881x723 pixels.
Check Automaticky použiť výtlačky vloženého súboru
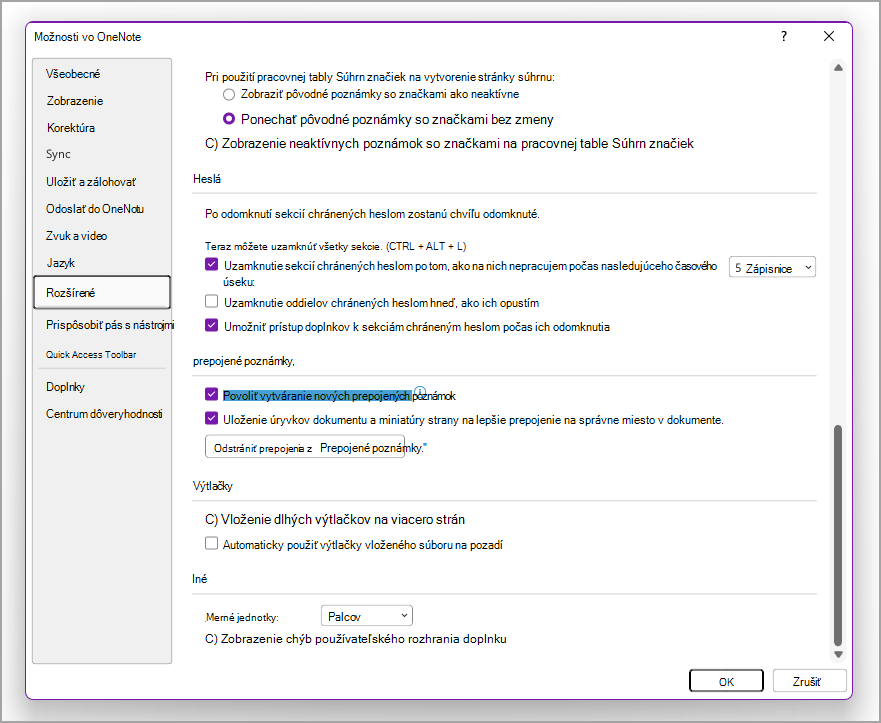coord(211,543)
